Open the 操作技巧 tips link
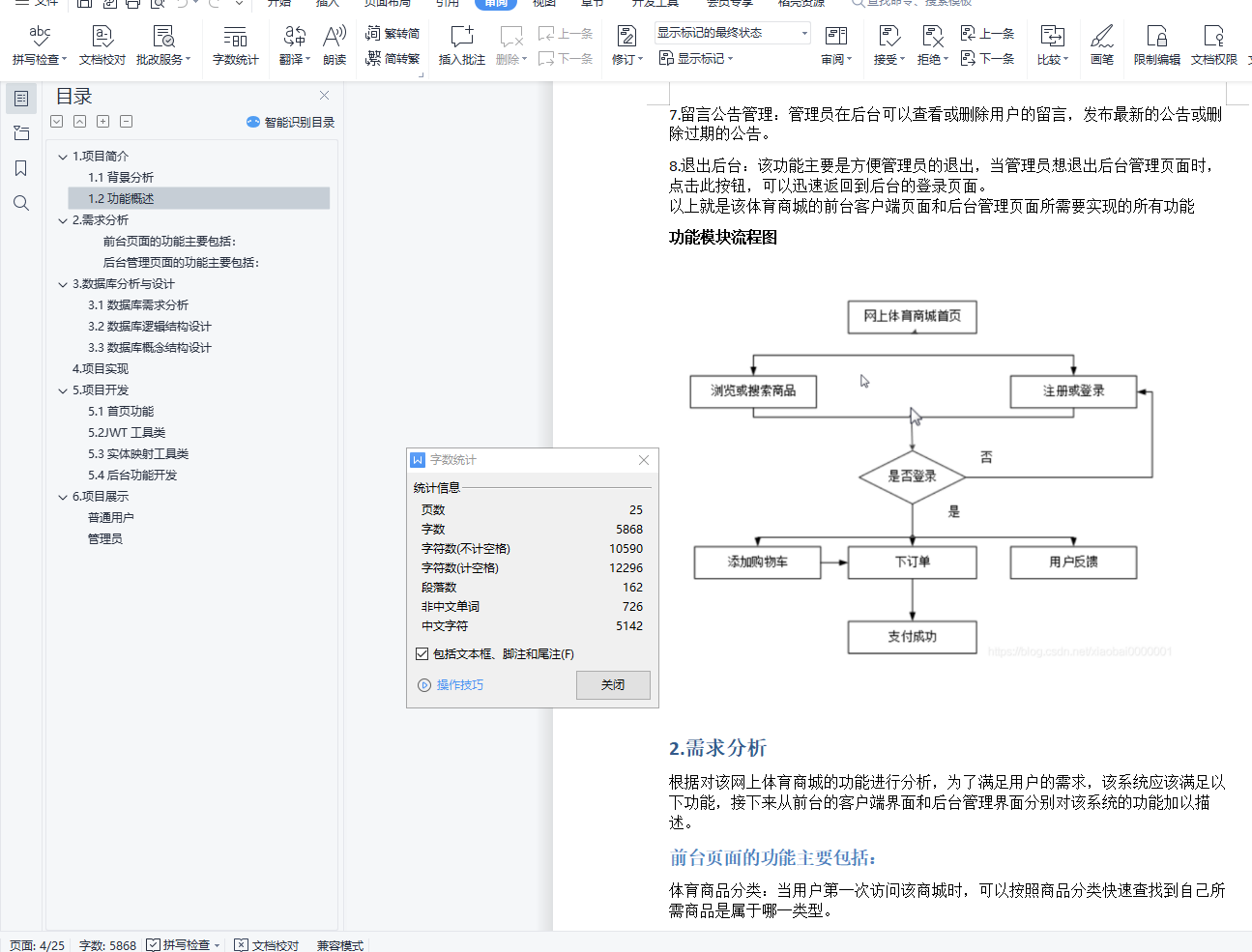Image resolution: width=1252 pixels, height=952 pixels. (x=451, y=684)
